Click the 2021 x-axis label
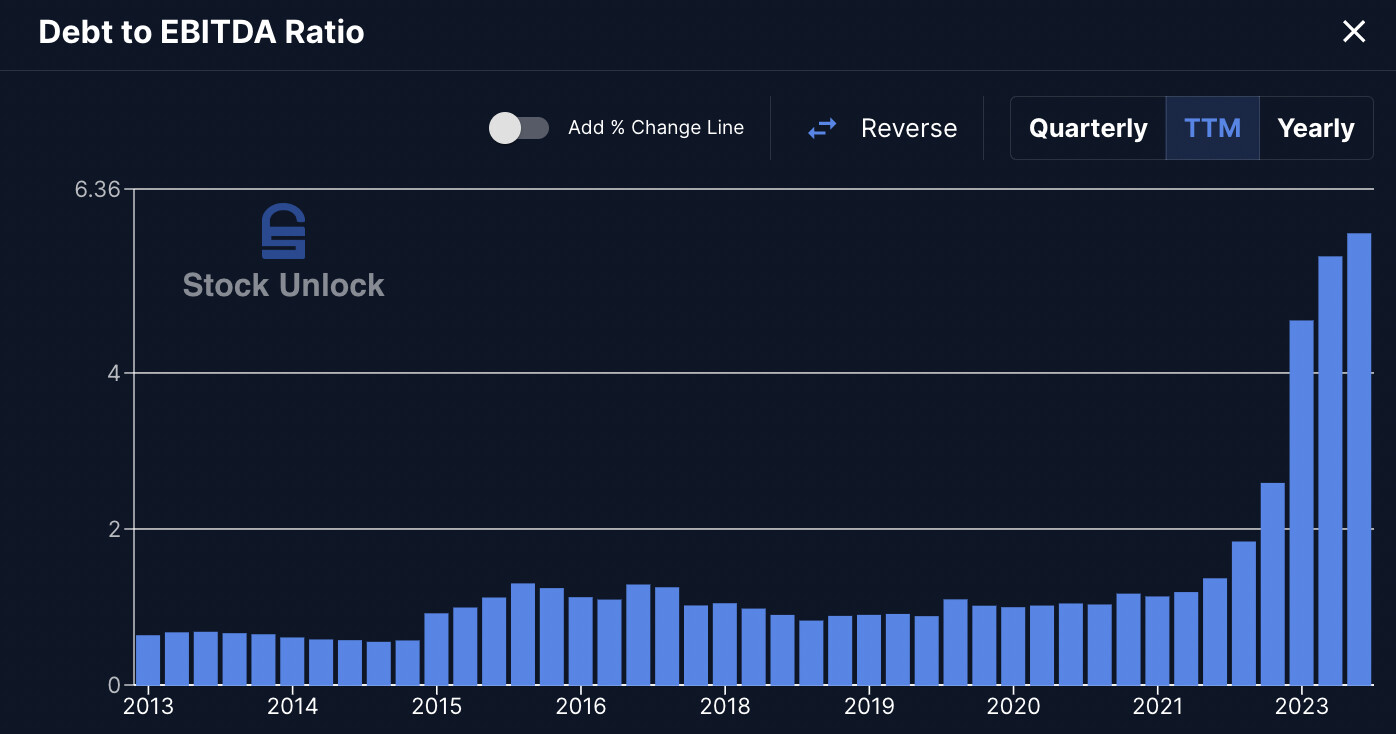This screenshot has height=734, width=1396. click(x=1157, y=706)
